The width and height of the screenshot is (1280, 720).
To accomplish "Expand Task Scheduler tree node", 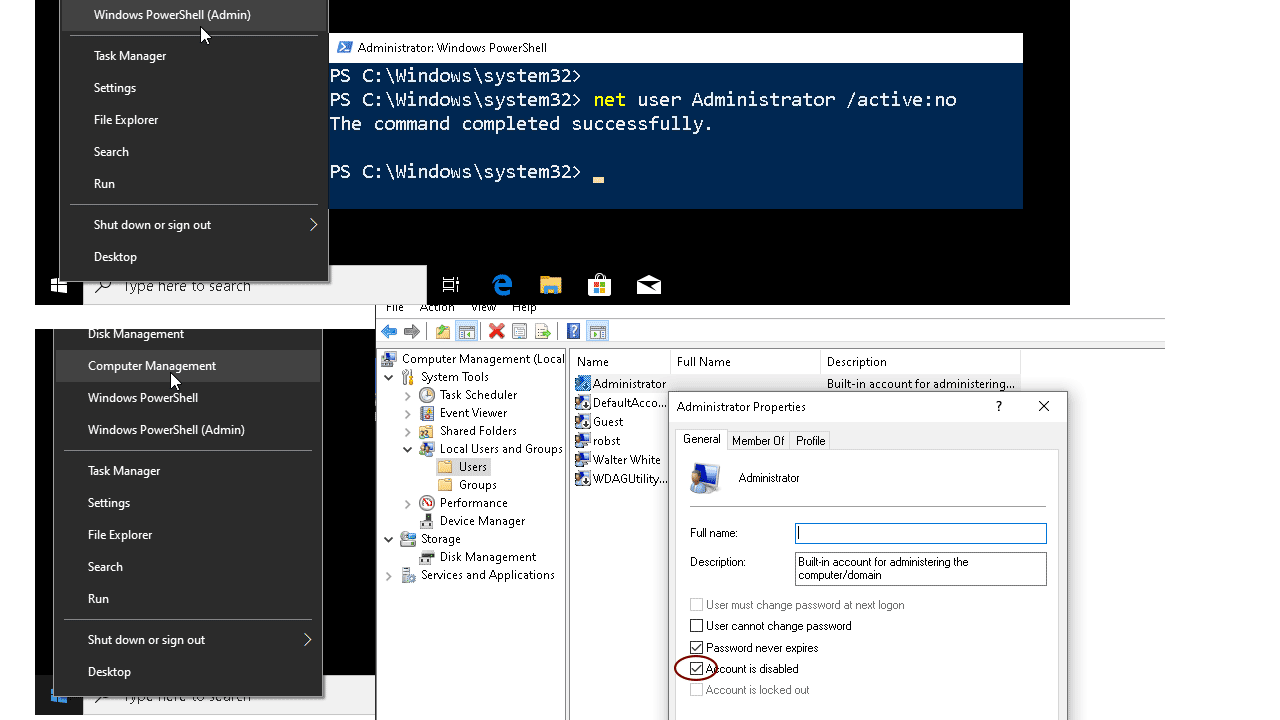I will tap(408, 395).
